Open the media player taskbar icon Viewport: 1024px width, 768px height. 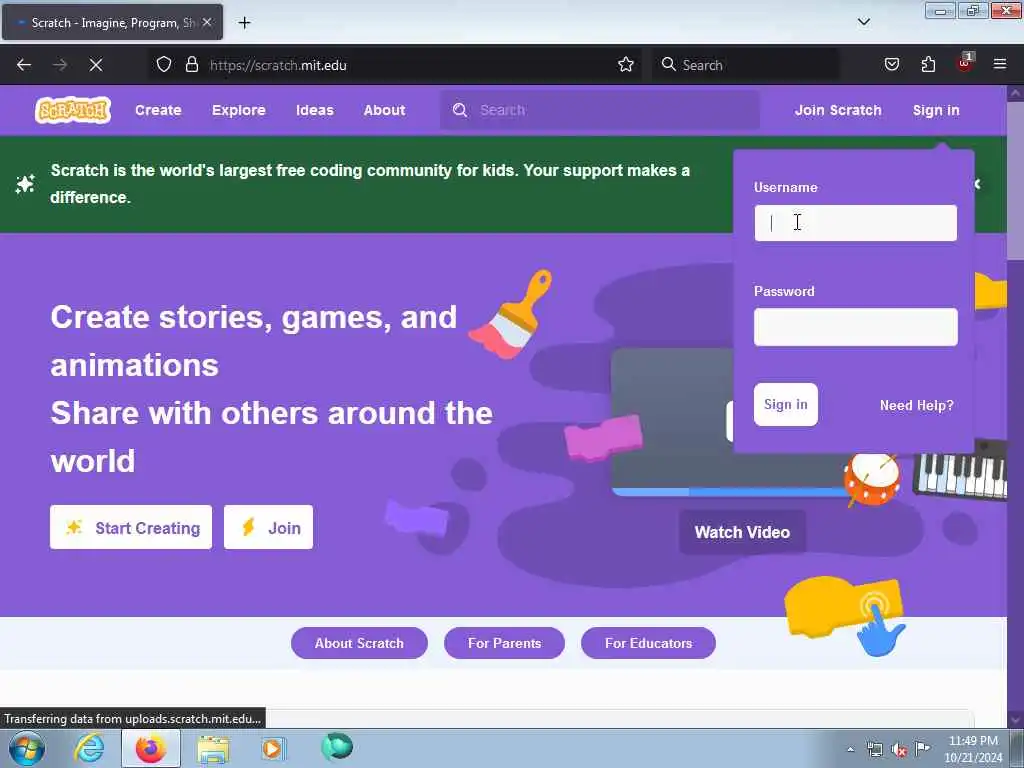(x=273, y=748)
